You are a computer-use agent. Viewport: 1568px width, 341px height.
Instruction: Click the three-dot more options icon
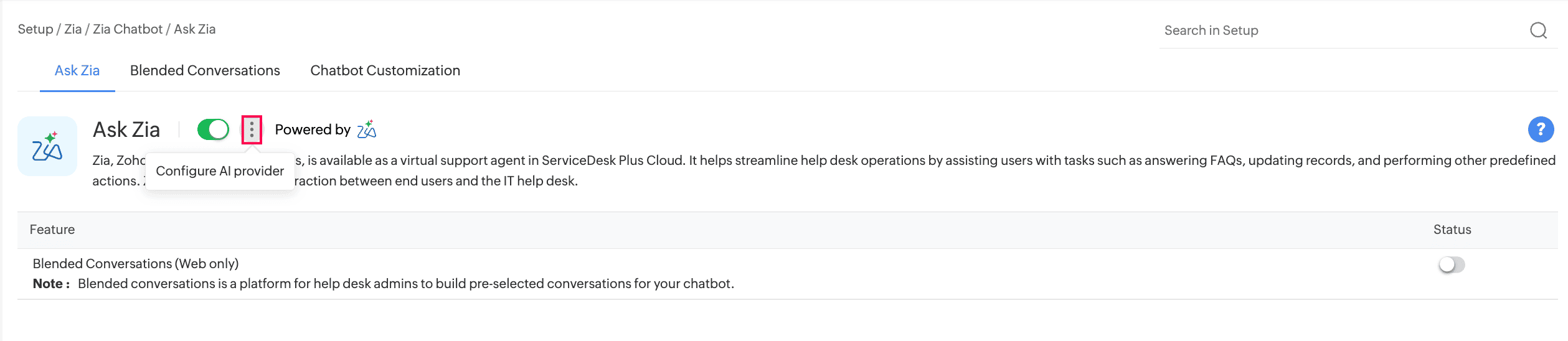click(x=252, y=129)
